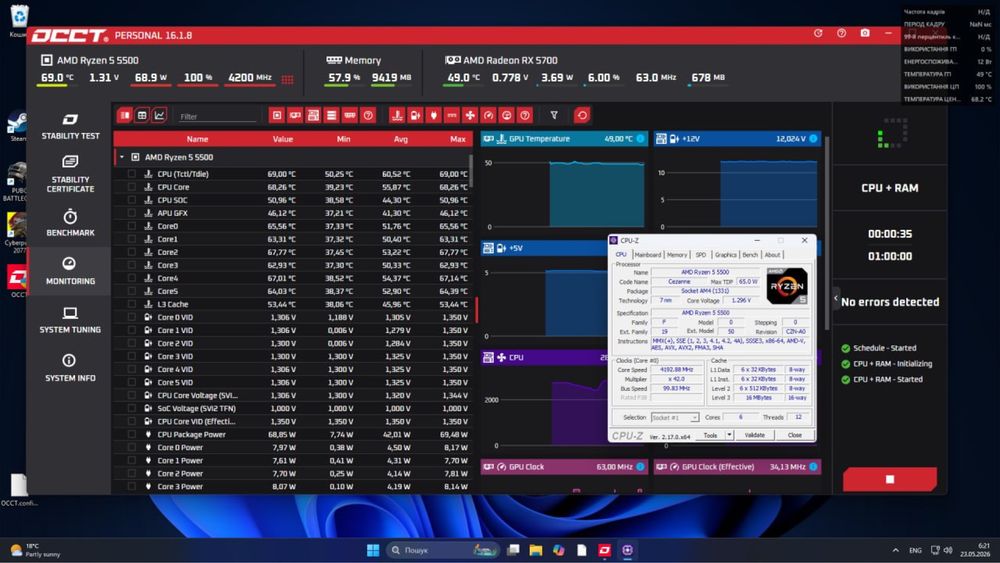Tick the SoC Voltage (SVI2 TFN) row checkbox
Viewport: 1000px width, 563px height.
click(x=131, y=408)
